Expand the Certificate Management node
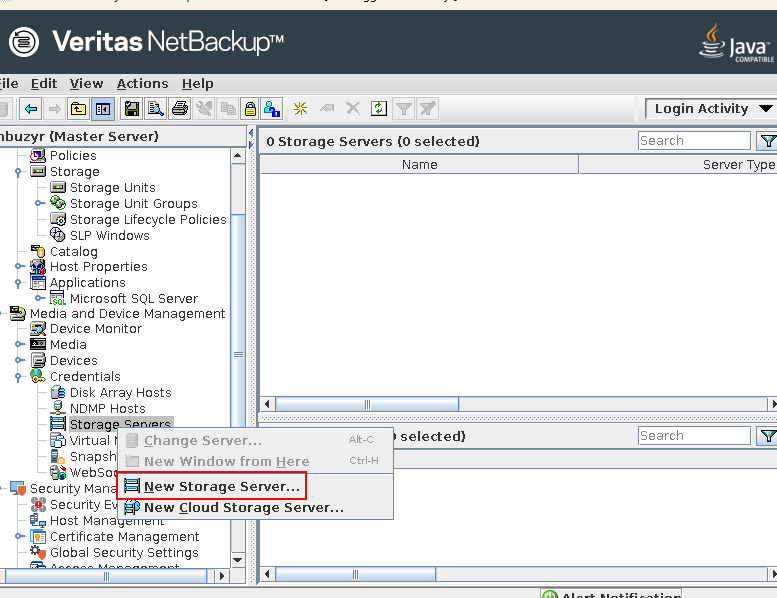The height and width of the screenshot is (598, 777). [18, 536]
